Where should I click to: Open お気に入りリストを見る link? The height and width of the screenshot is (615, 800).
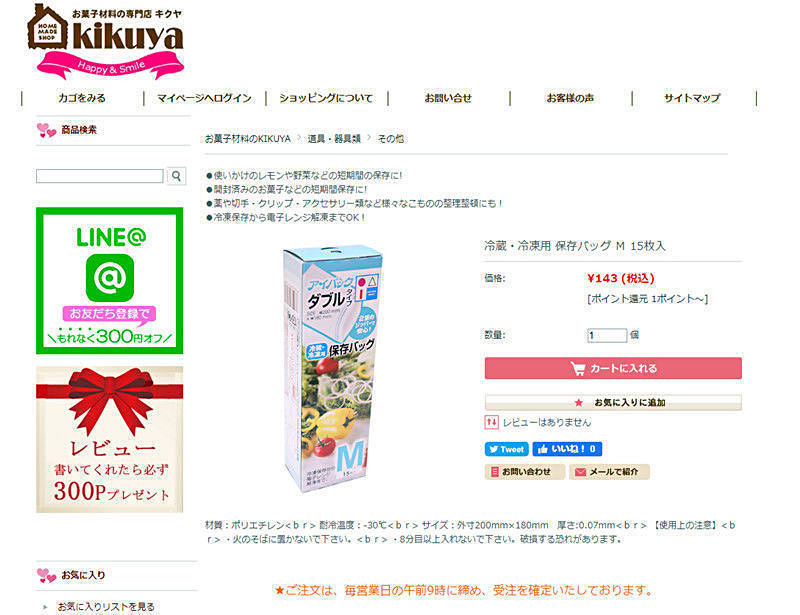(106, 607)
